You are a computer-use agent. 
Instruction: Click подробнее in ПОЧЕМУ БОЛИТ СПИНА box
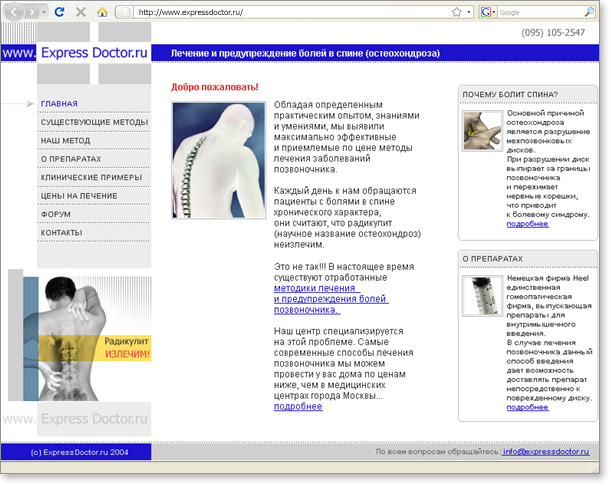pos(527,224)
